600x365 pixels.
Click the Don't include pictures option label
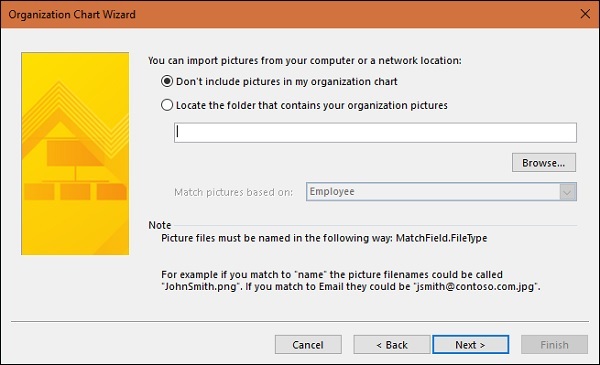point(287,81)
